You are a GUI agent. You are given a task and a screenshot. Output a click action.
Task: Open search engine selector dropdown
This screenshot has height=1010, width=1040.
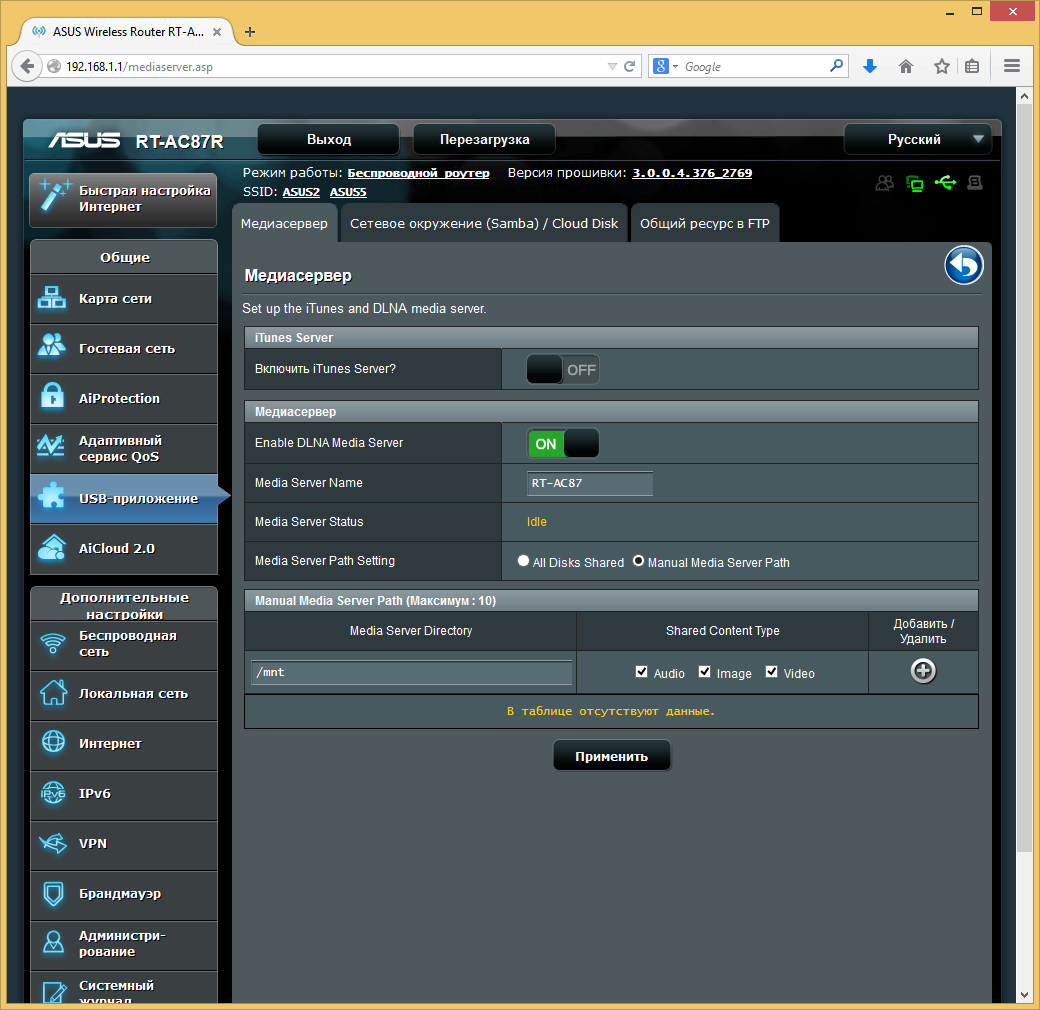666,66
